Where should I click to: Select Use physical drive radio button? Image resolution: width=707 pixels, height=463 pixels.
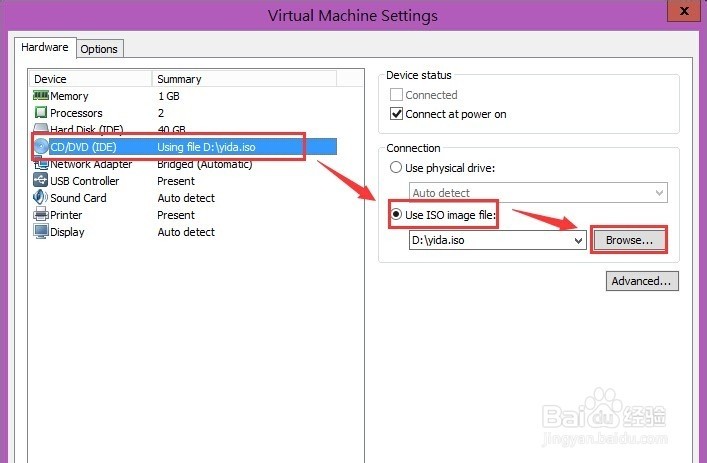click(x=396, y=168)
